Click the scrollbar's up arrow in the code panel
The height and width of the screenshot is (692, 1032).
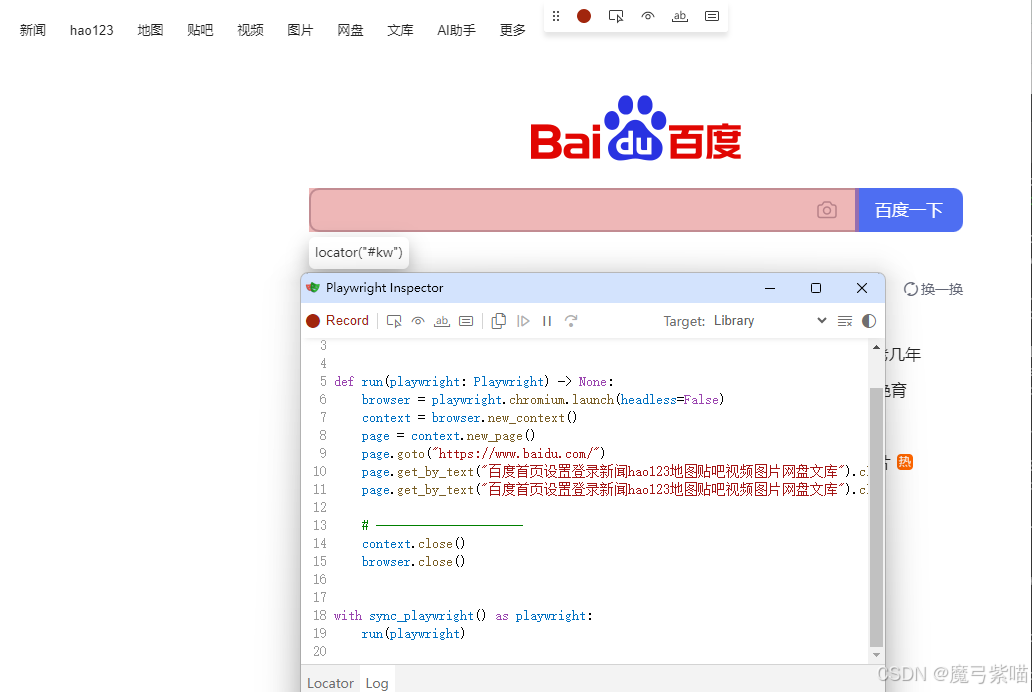click(x=876, y=347)
